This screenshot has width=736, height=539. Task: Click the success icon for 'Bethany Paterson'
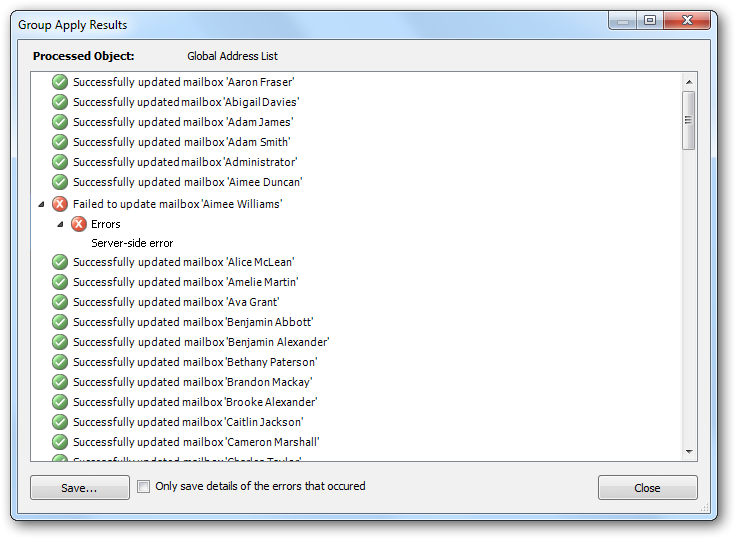[x=60, y=362]
